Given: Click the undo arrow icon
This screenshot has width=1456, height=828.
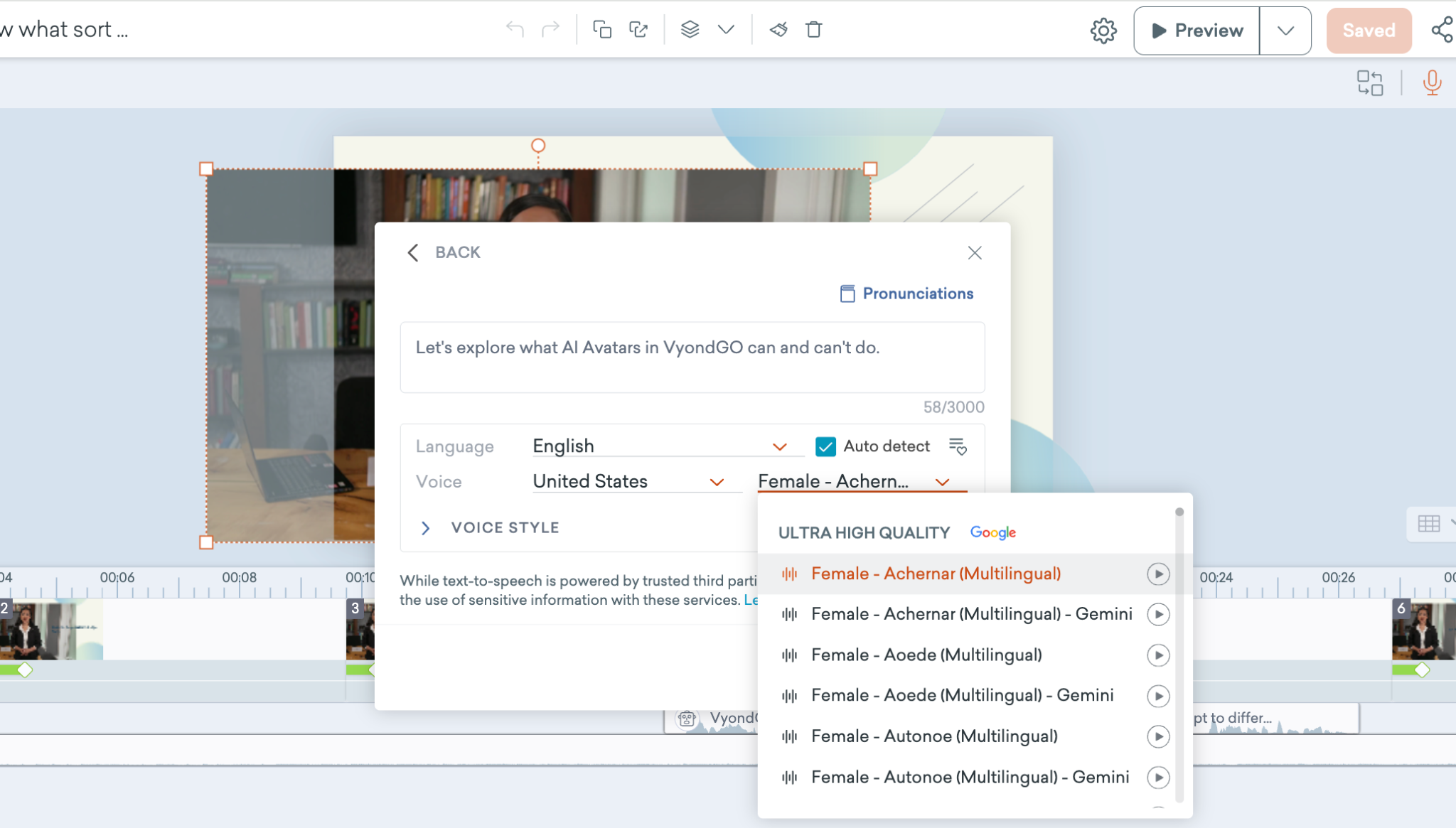Looking at the screenshot, I should click(x=515, y=29).
